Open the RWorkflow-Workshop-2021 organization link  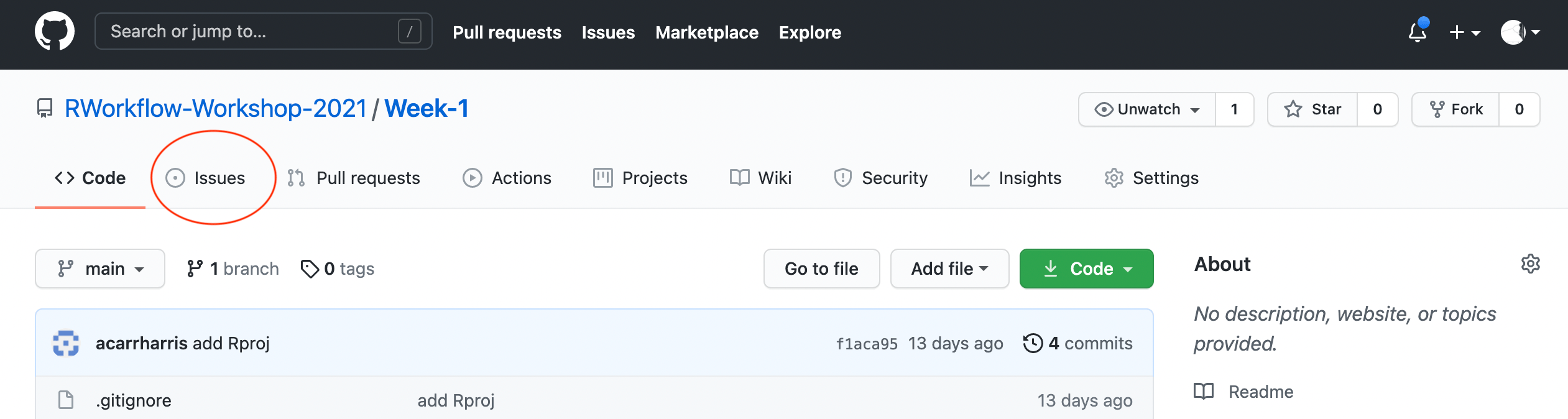coord(216,109)
